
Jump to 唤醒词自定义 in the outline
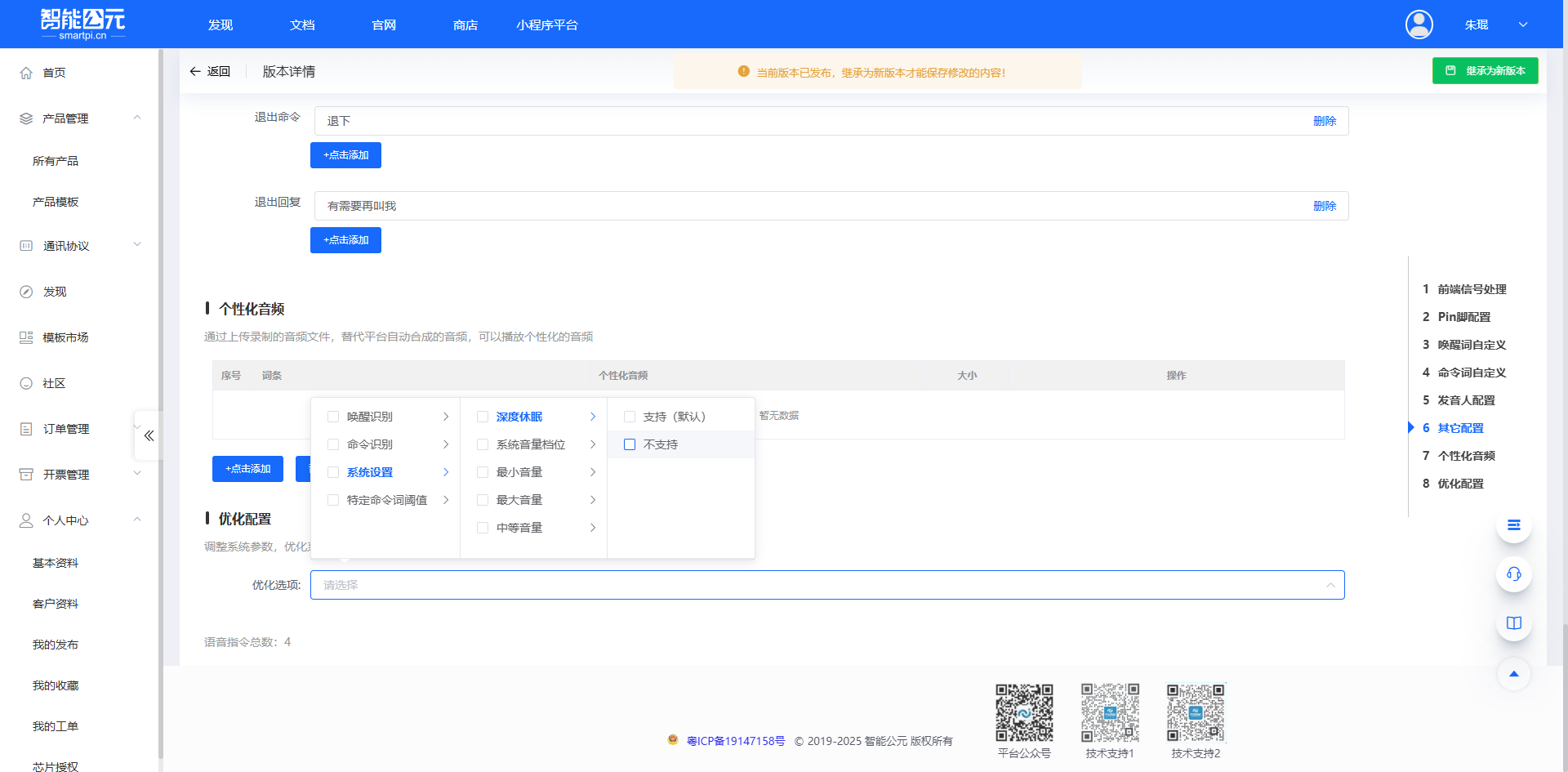pos(1472,345)
